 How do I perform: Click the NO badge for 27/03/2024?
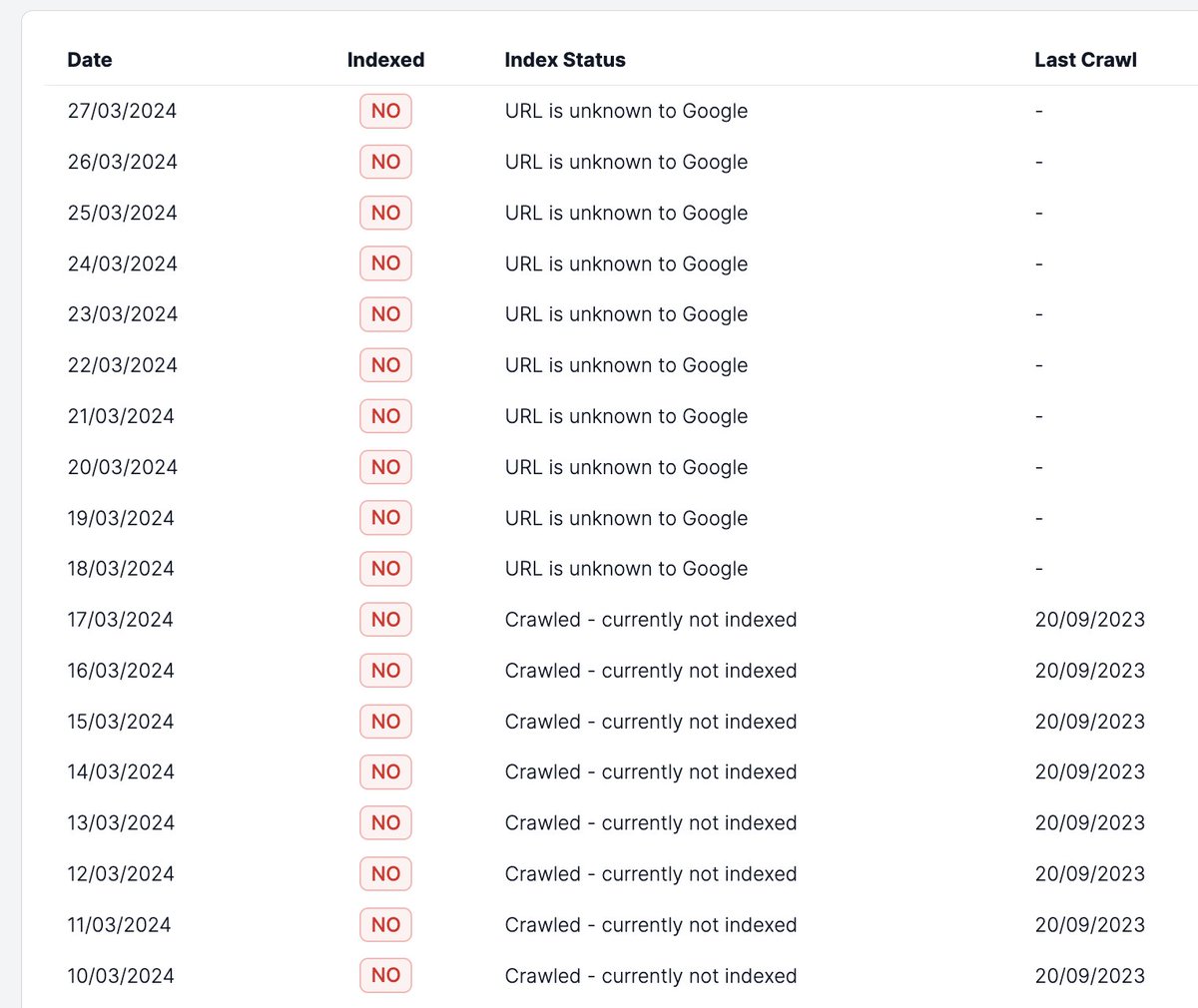coord(385,111)
